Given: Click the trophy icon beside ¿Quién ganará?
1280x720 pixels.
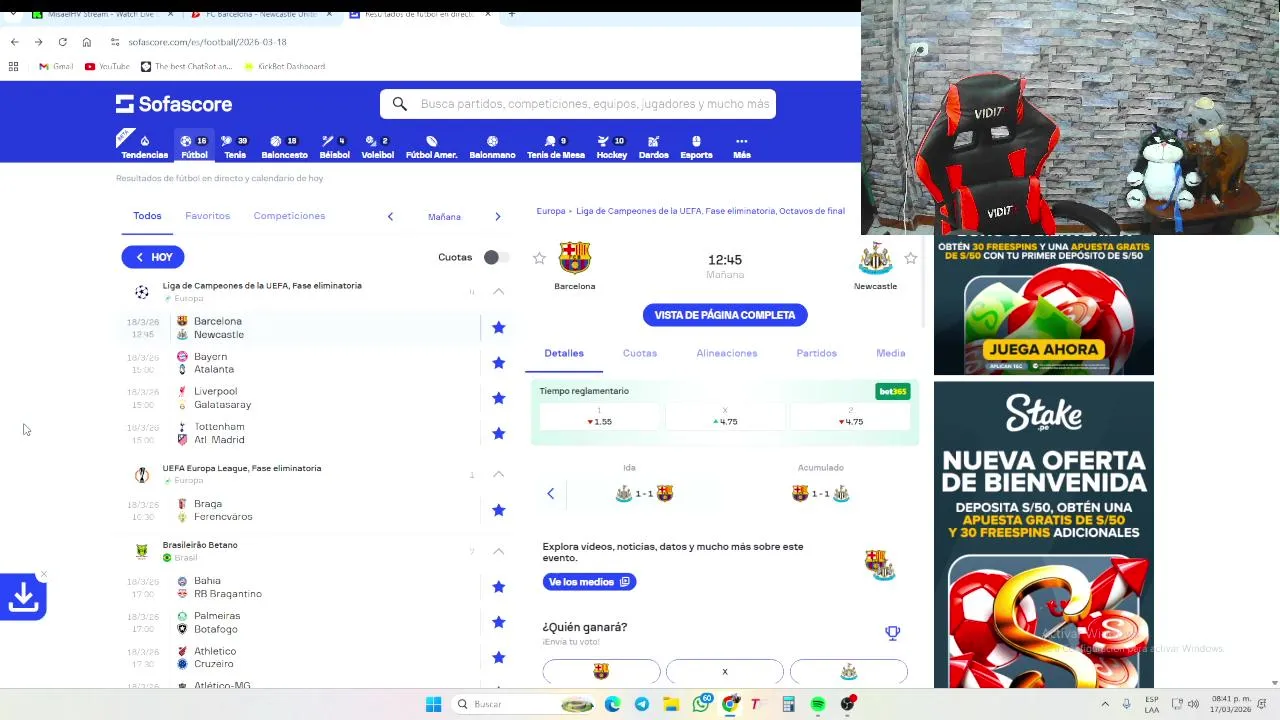Looking at the screenshot, I should pos(892,633).
